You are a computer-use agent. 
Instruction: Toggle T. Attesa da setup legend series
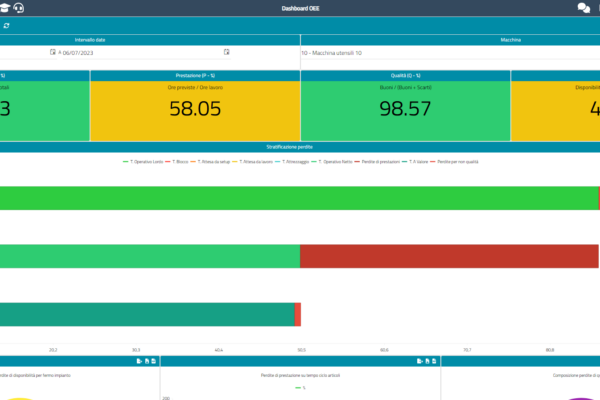coord(213,161)
